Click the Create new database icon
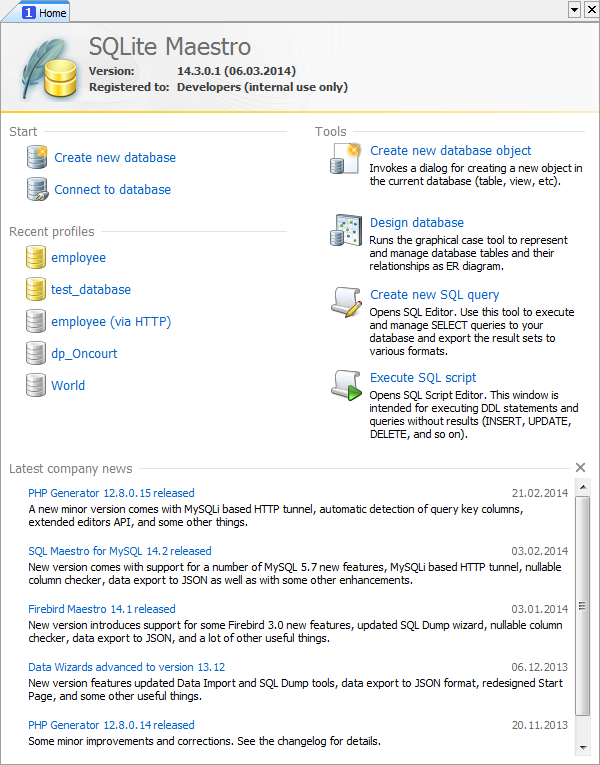600x765 pixels. [37, 157]
